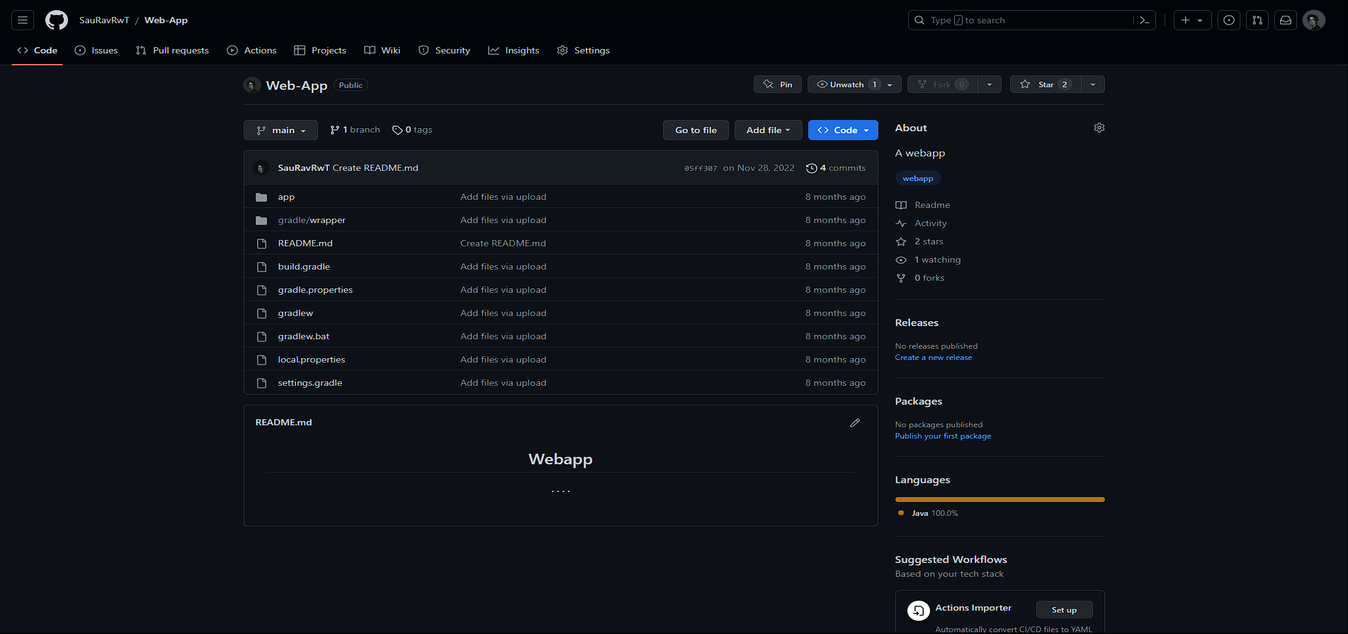
Task: Open the notifications inbox icon
Action: [x=1285, y=20]
